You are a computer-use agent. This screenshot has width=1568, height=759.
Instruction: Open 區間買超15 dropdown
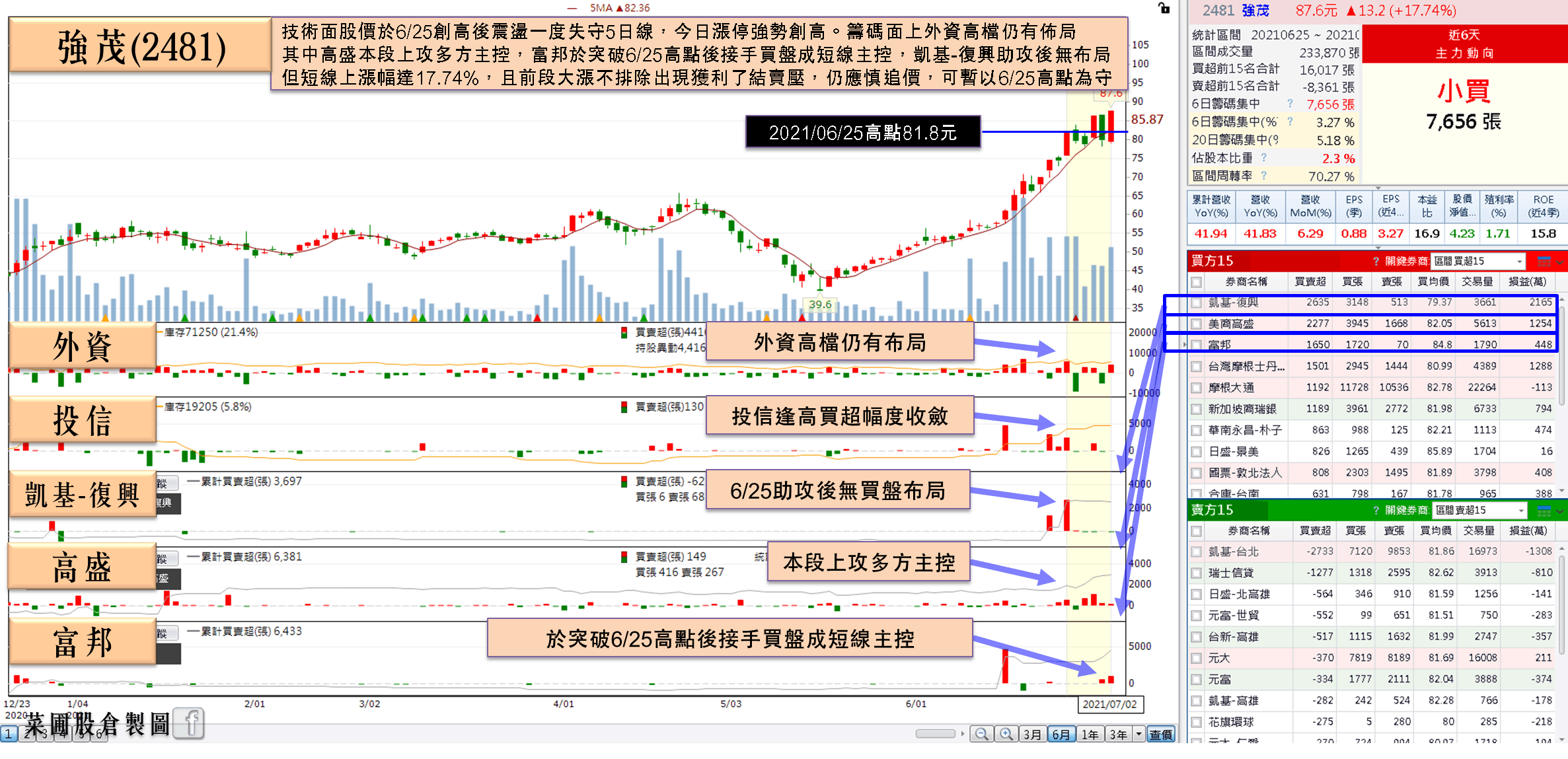1478,261
